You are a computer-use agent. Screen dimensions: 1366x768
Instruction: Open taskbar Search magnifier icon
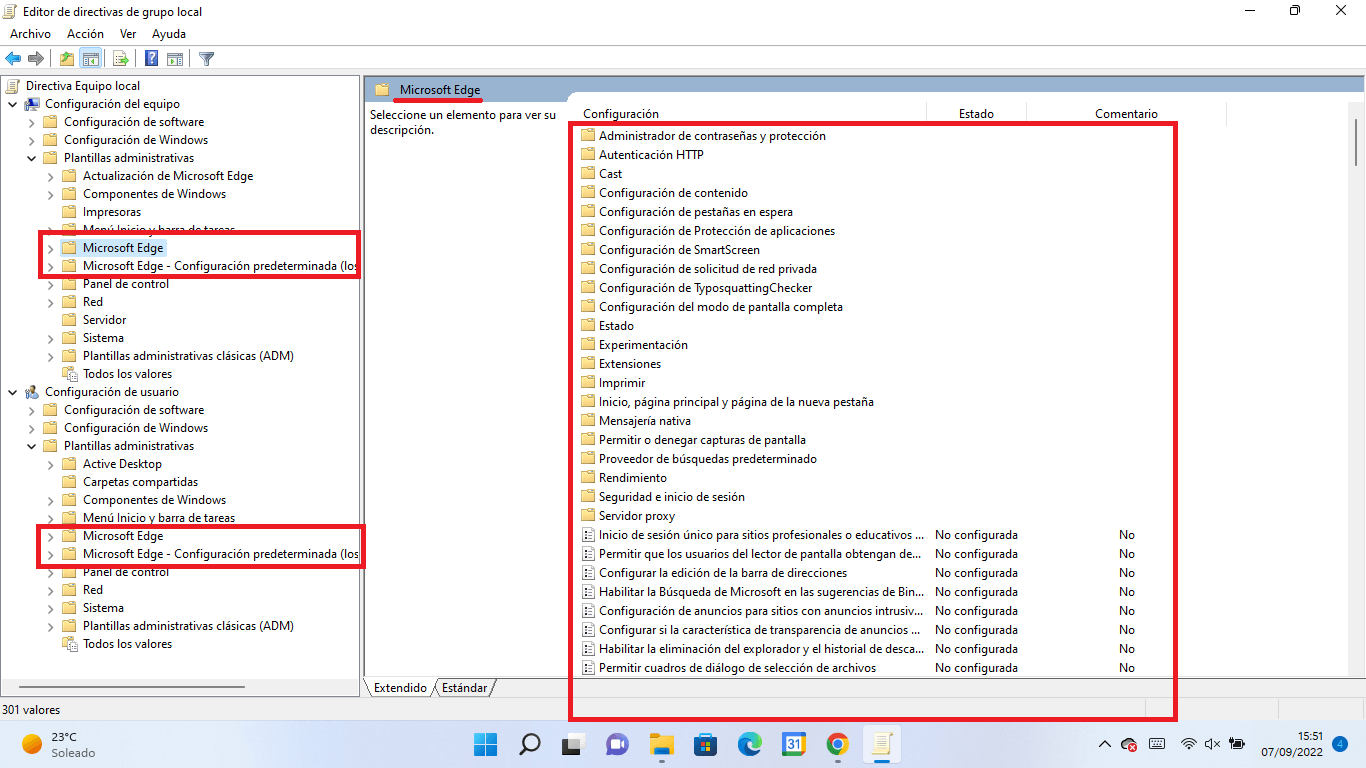click(529, 744)
